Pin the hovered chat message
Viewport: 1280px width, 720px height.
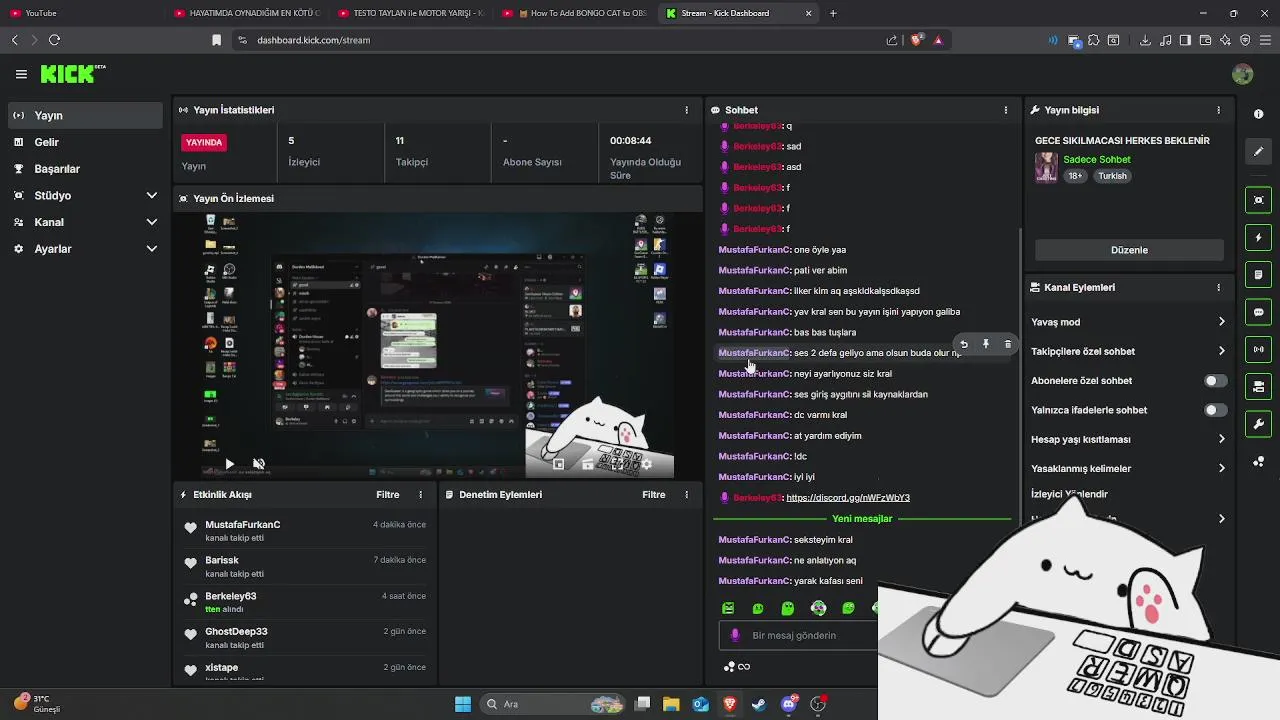[x=986, y=344]
